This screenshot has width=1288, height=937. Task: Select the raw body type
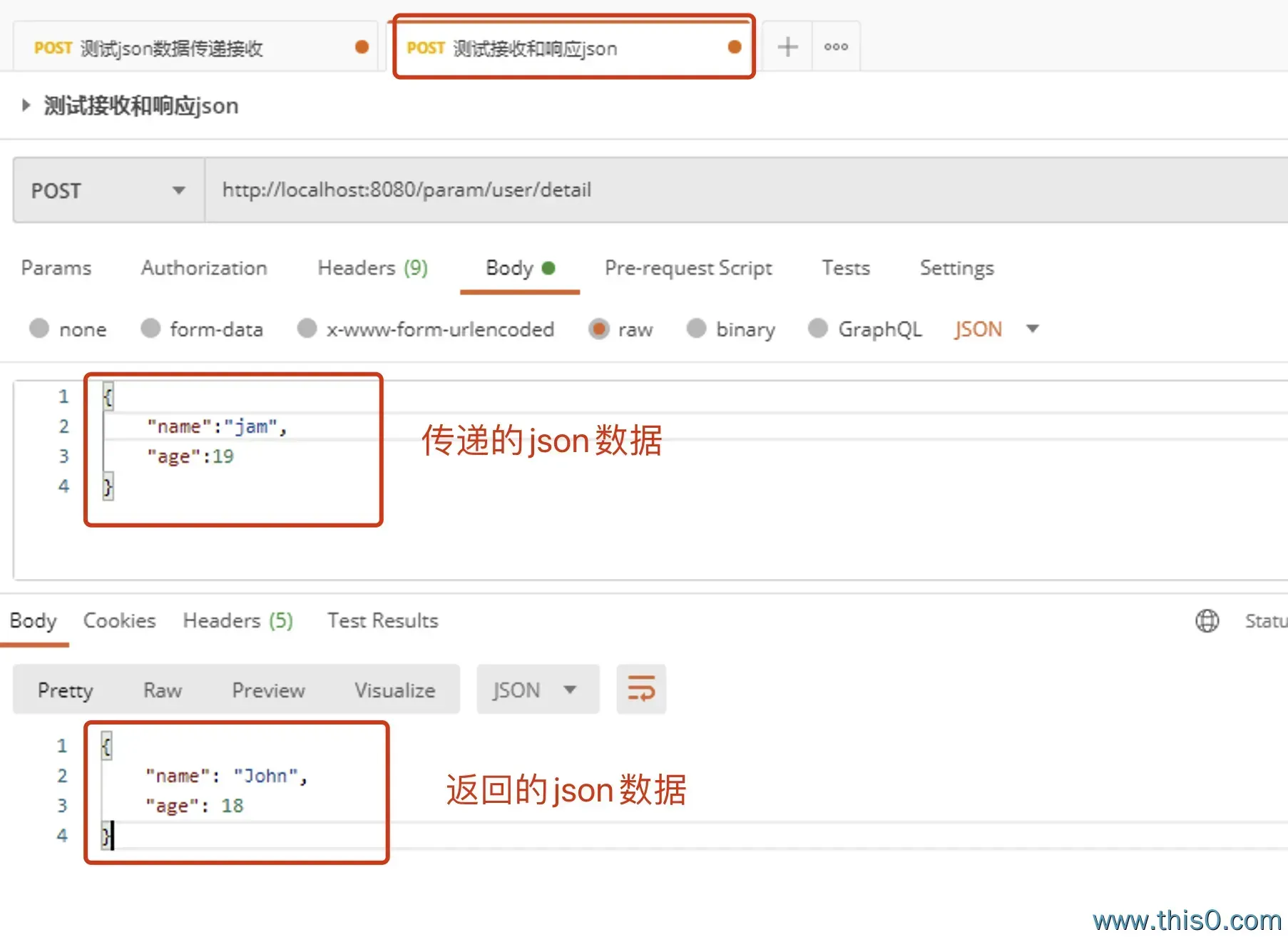pyautogui.click(x=599, y=329)
